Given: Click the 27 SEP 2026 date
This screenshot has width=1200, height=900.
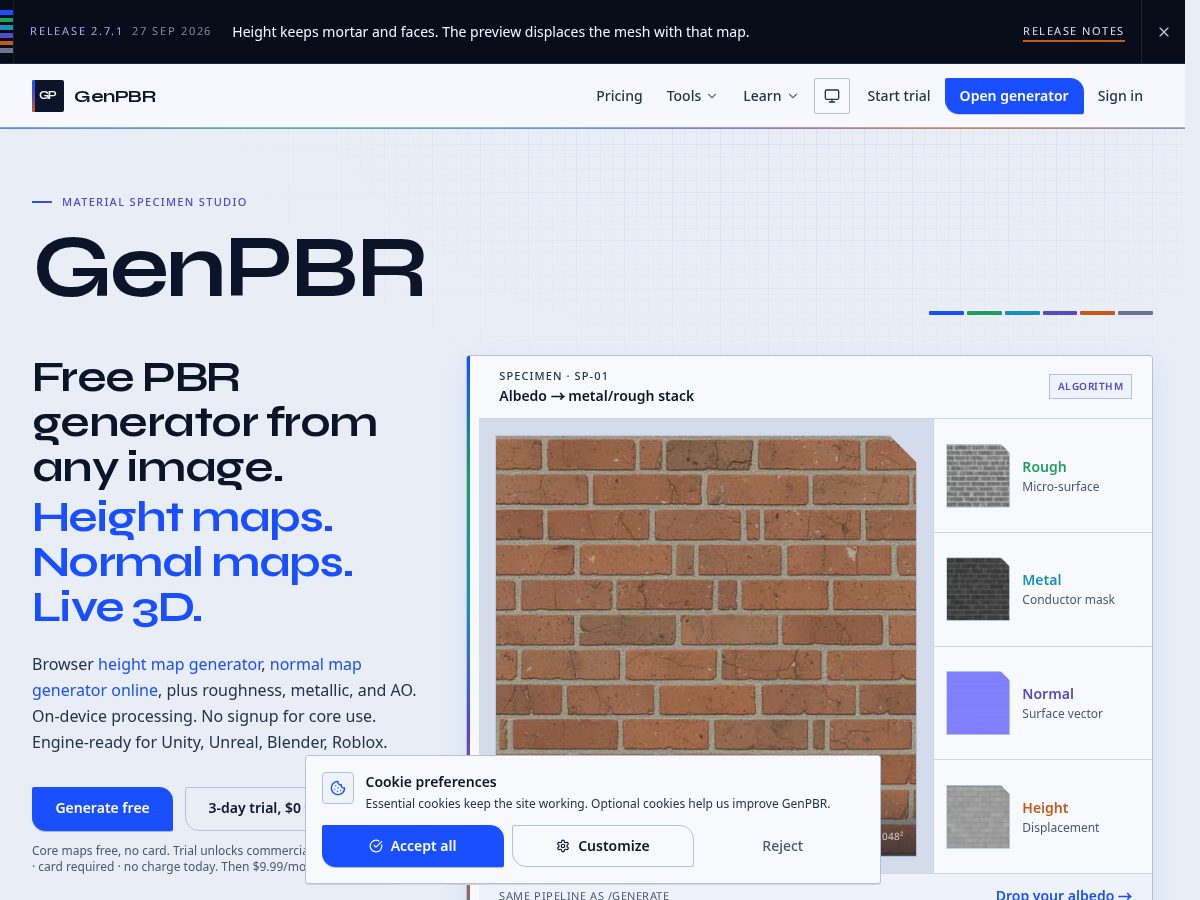Looking at the screenshot, I should coord(171,31).
